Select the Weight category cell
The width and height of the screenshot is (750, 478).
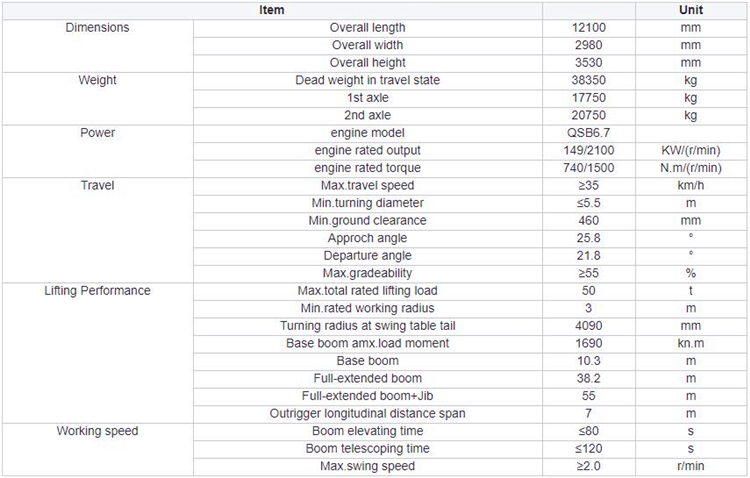(x=98, y=99)
